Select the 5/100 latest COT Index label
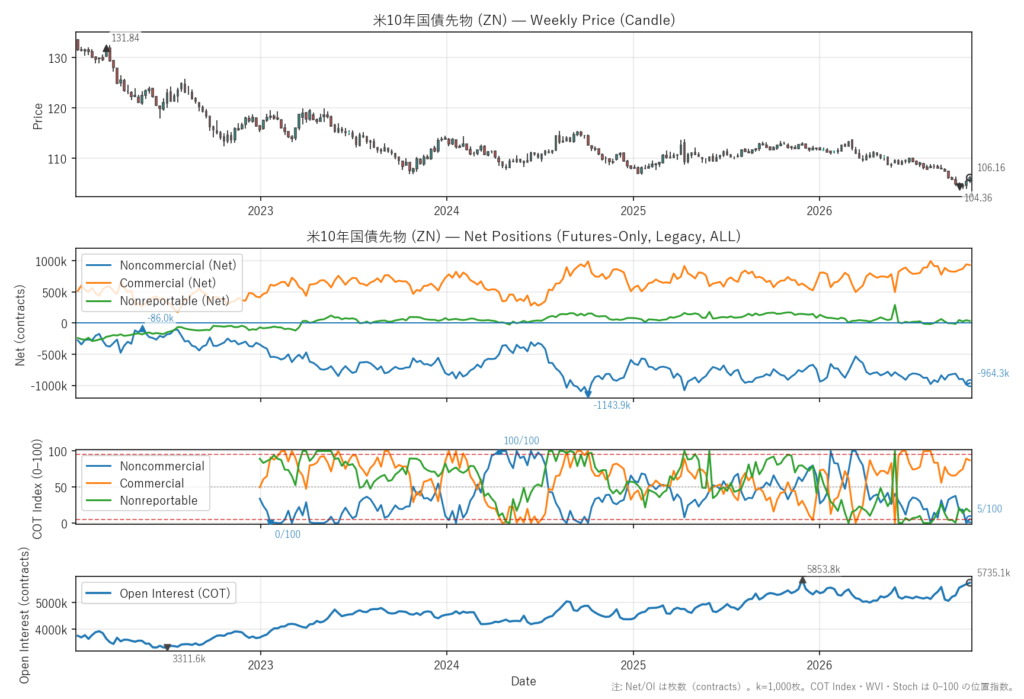 (989, 509)
